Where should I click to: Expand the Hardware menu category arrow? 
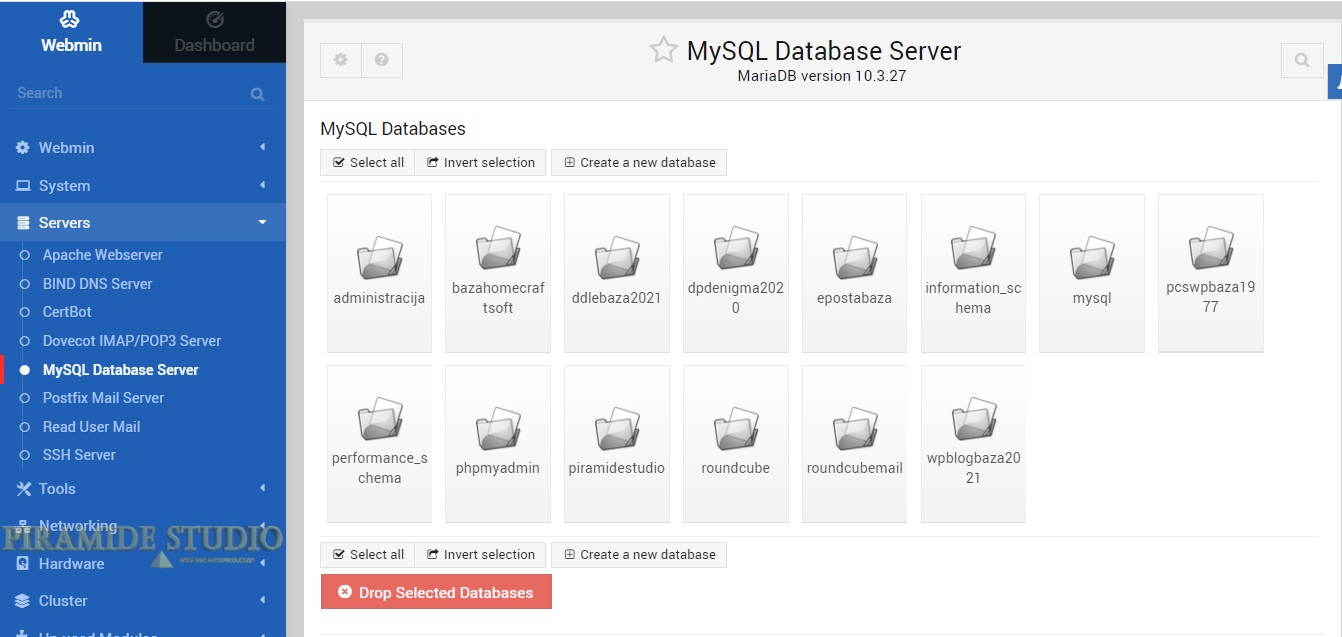(x=262, y=563)
